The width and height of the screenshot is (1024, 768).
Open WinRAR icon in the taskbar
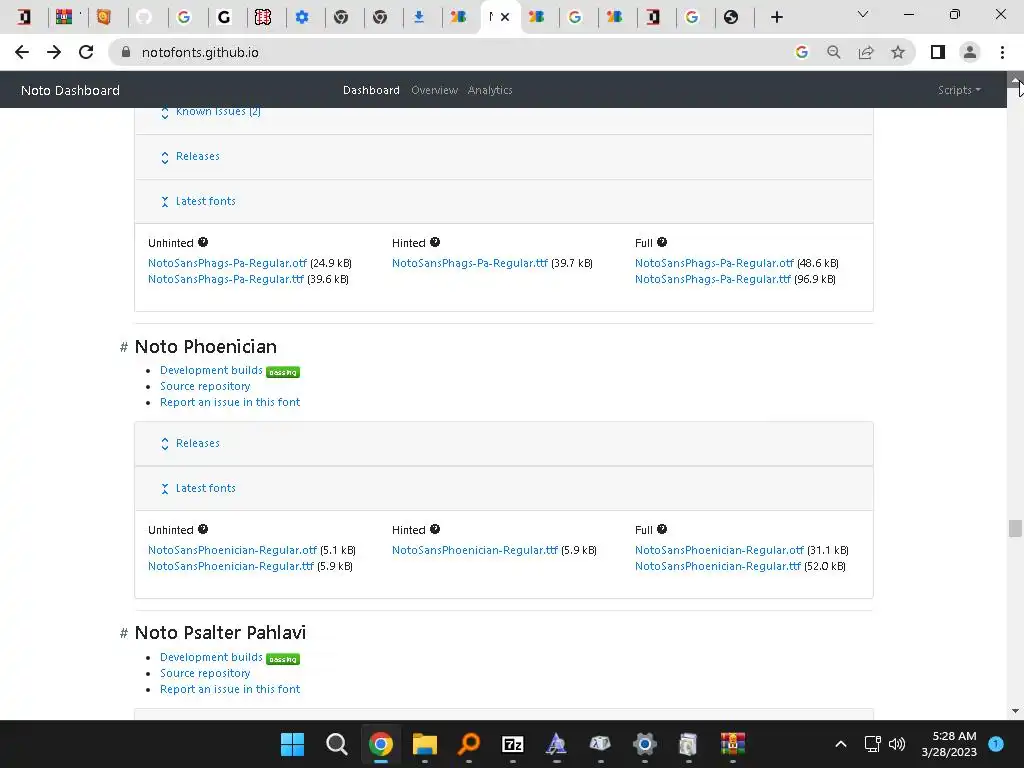(733, 744)
